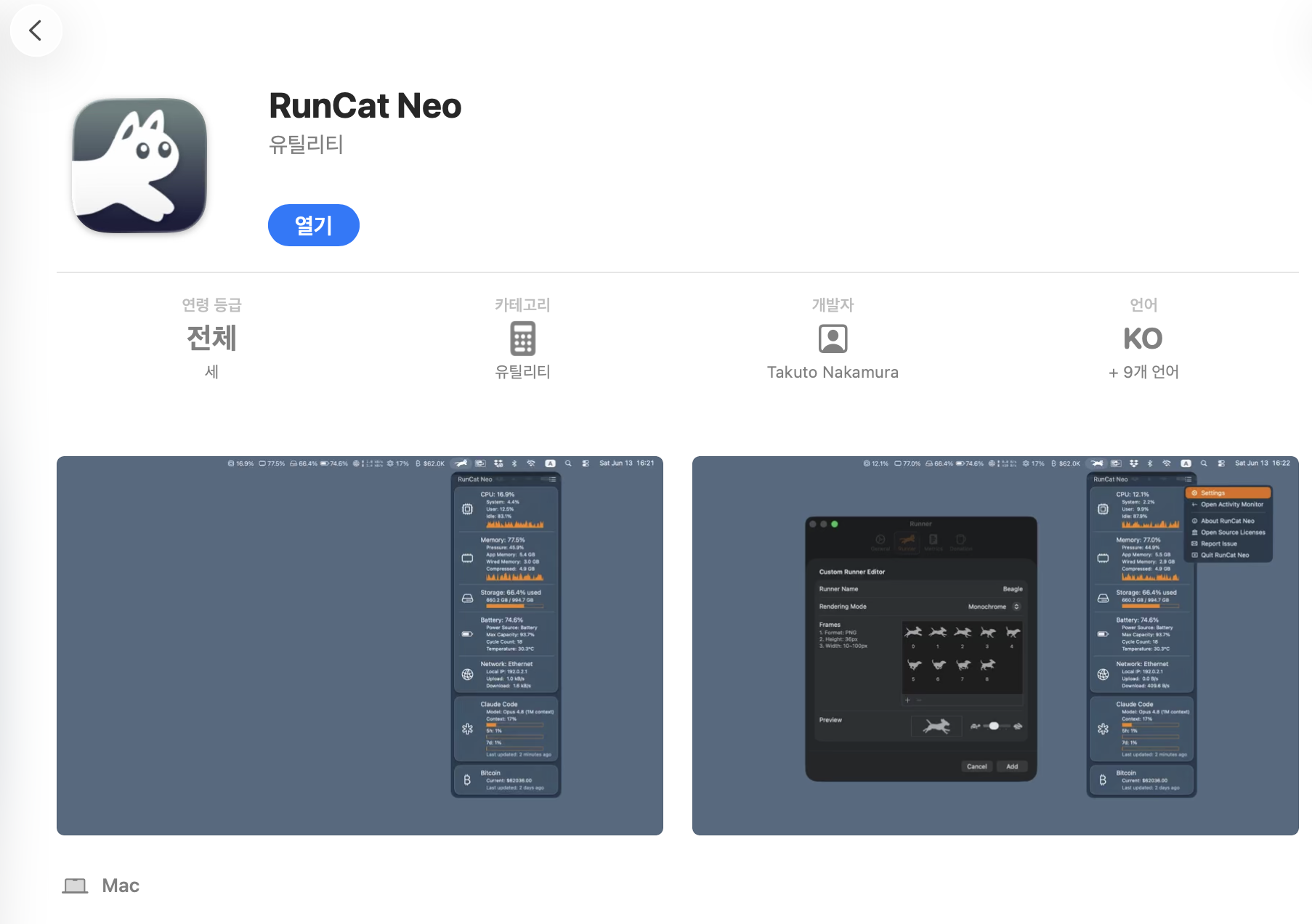Go back using the chevron arrow
The width and height of the screenshot is (1312, 924).
point(36,31)
